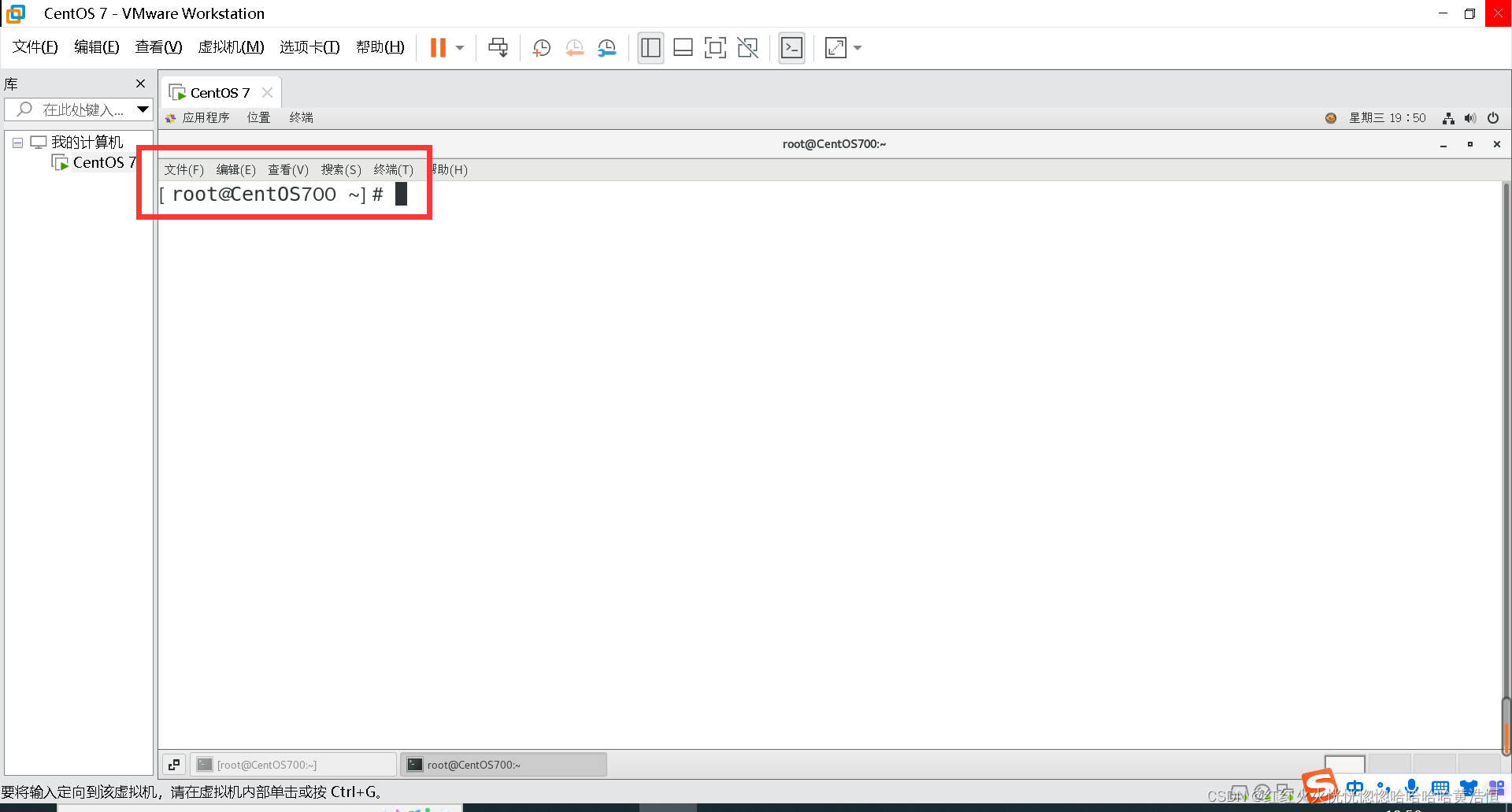Open terminal 搜索(S) menu
Viewport: 1512px width, 812px height.
(341, 170)
